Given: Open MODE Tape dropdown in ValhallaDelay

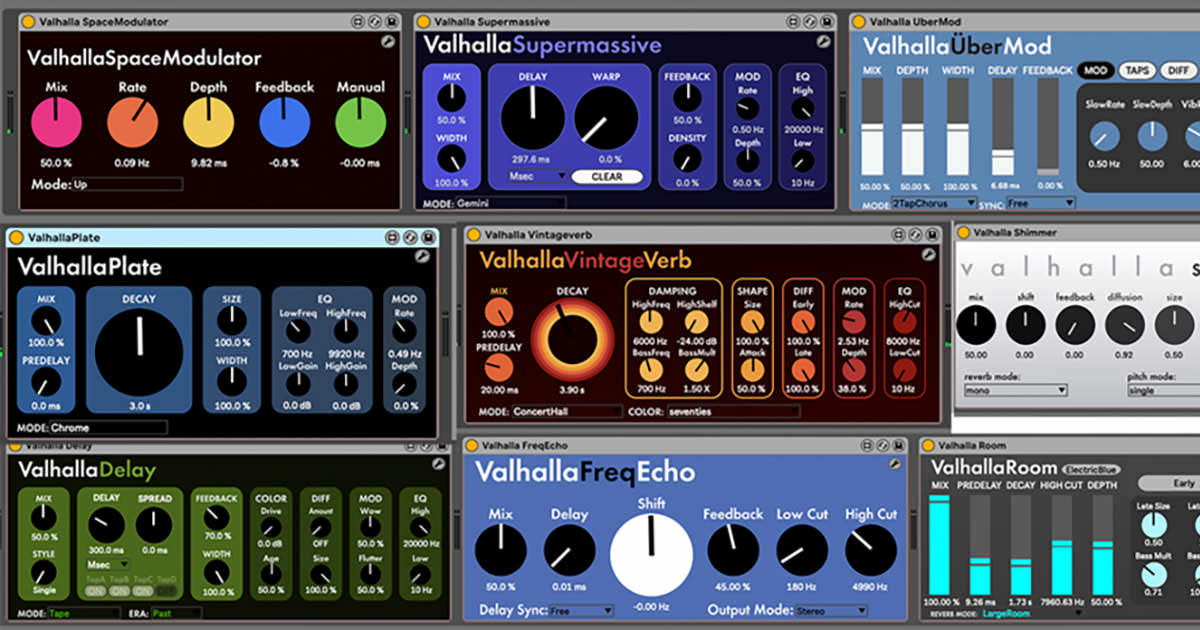Looking at the screenshot, I should click(82, 613).
